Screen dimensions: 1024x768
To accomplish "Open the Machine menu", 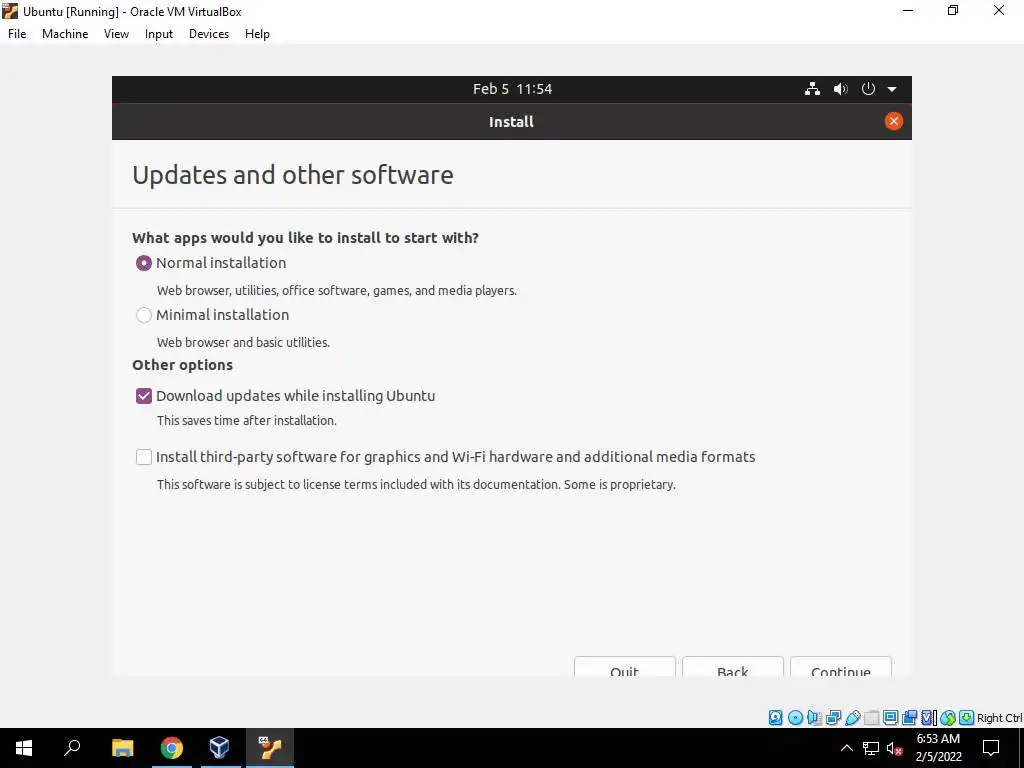I will click(65, 34).
